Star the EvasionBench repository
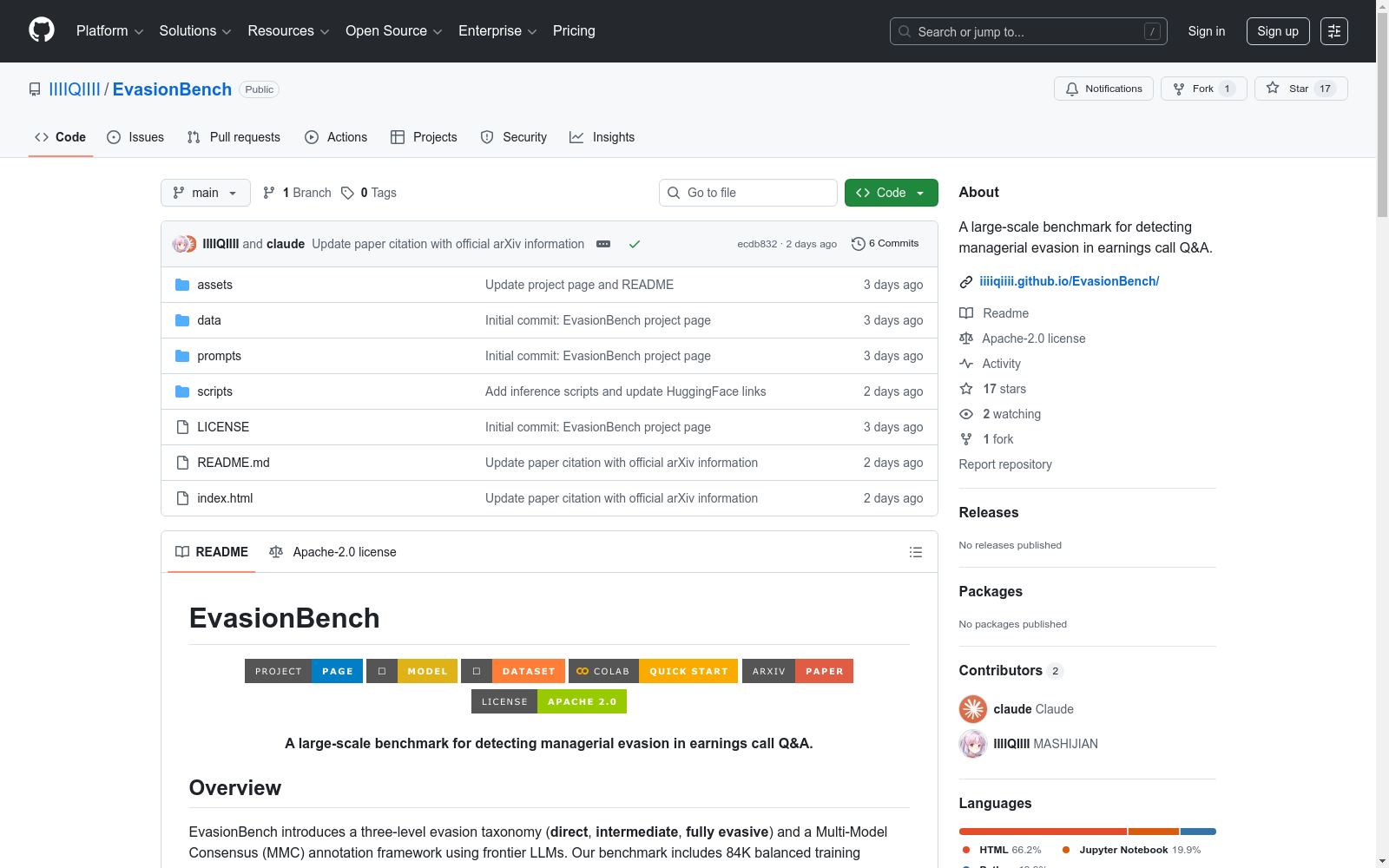The image size is (1389, 868). 1300,89
